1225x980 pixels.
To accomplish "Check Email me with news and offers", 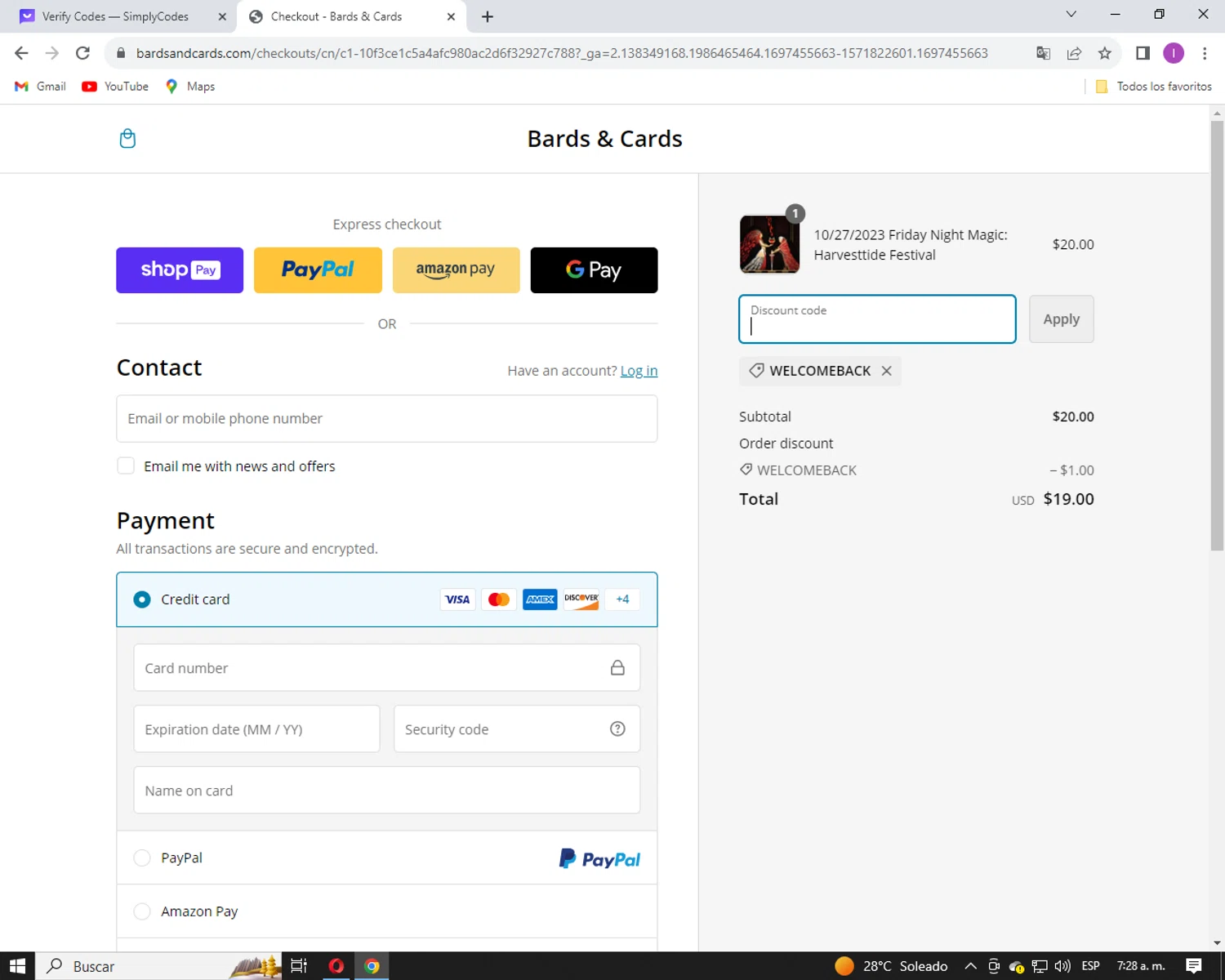I will tap(126, 465).
